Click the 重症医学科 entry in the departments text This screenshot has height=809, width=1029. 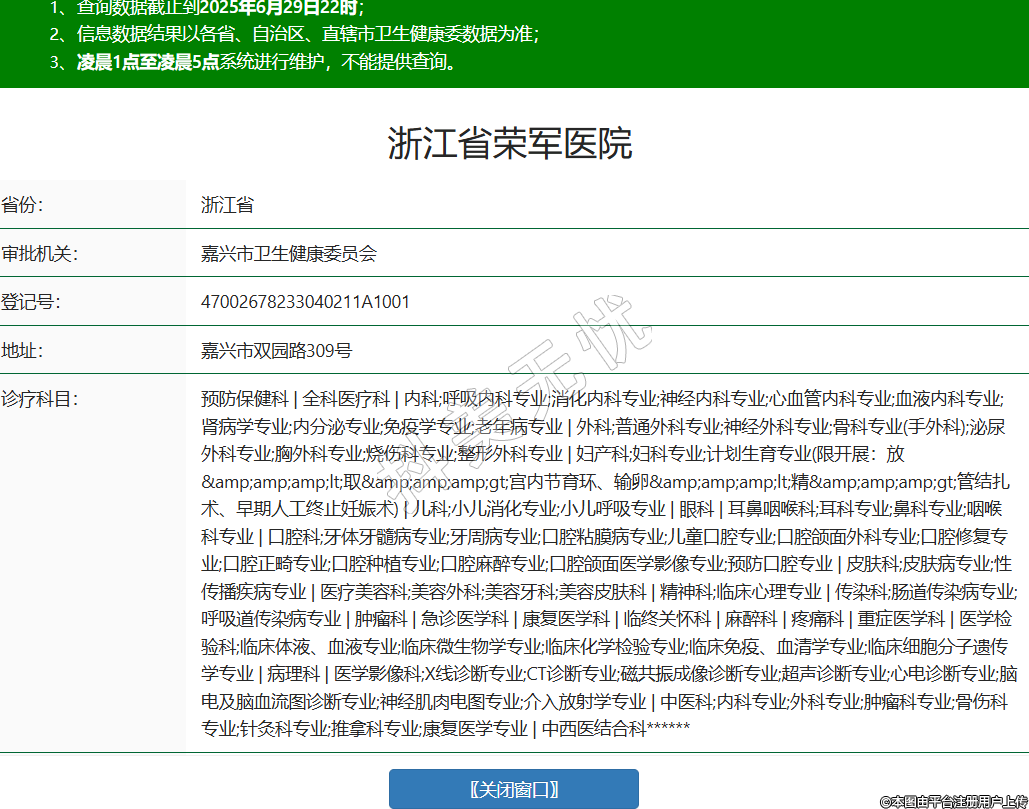(x=901, y=618)
